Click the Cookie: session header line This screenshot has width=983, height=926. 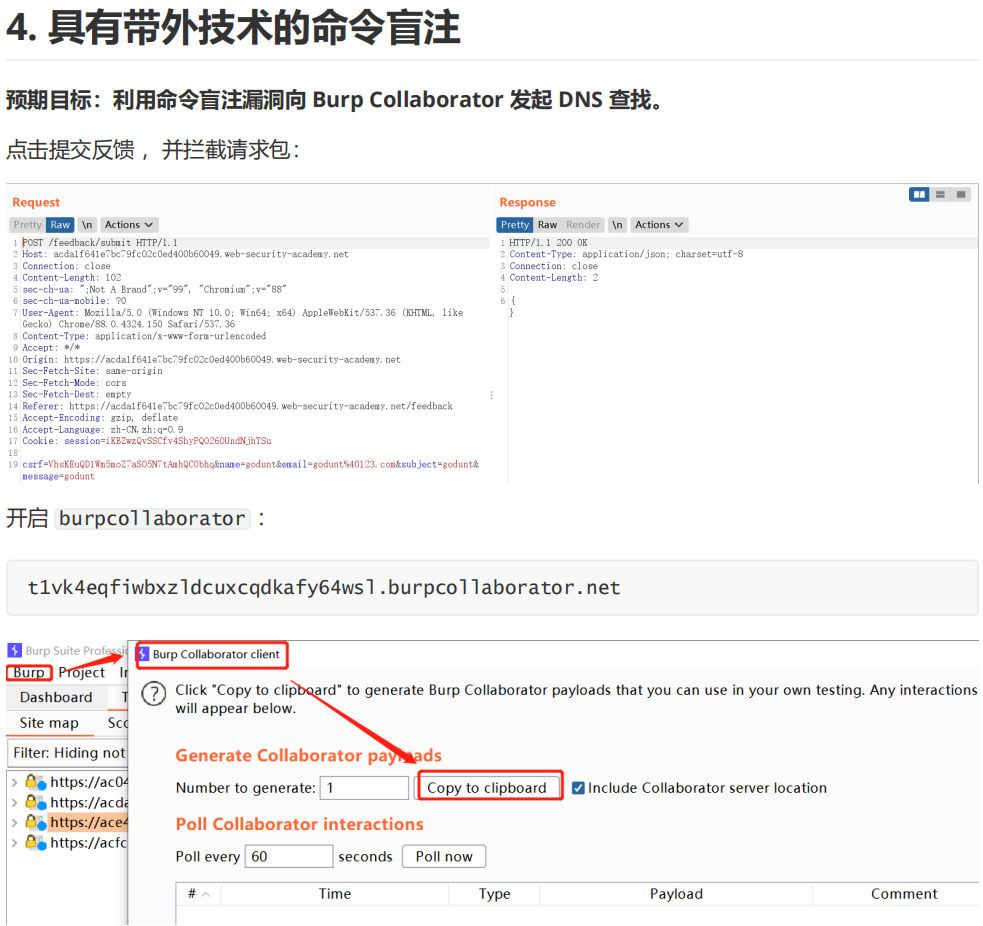pyautogui.click(x=147, y=441)
